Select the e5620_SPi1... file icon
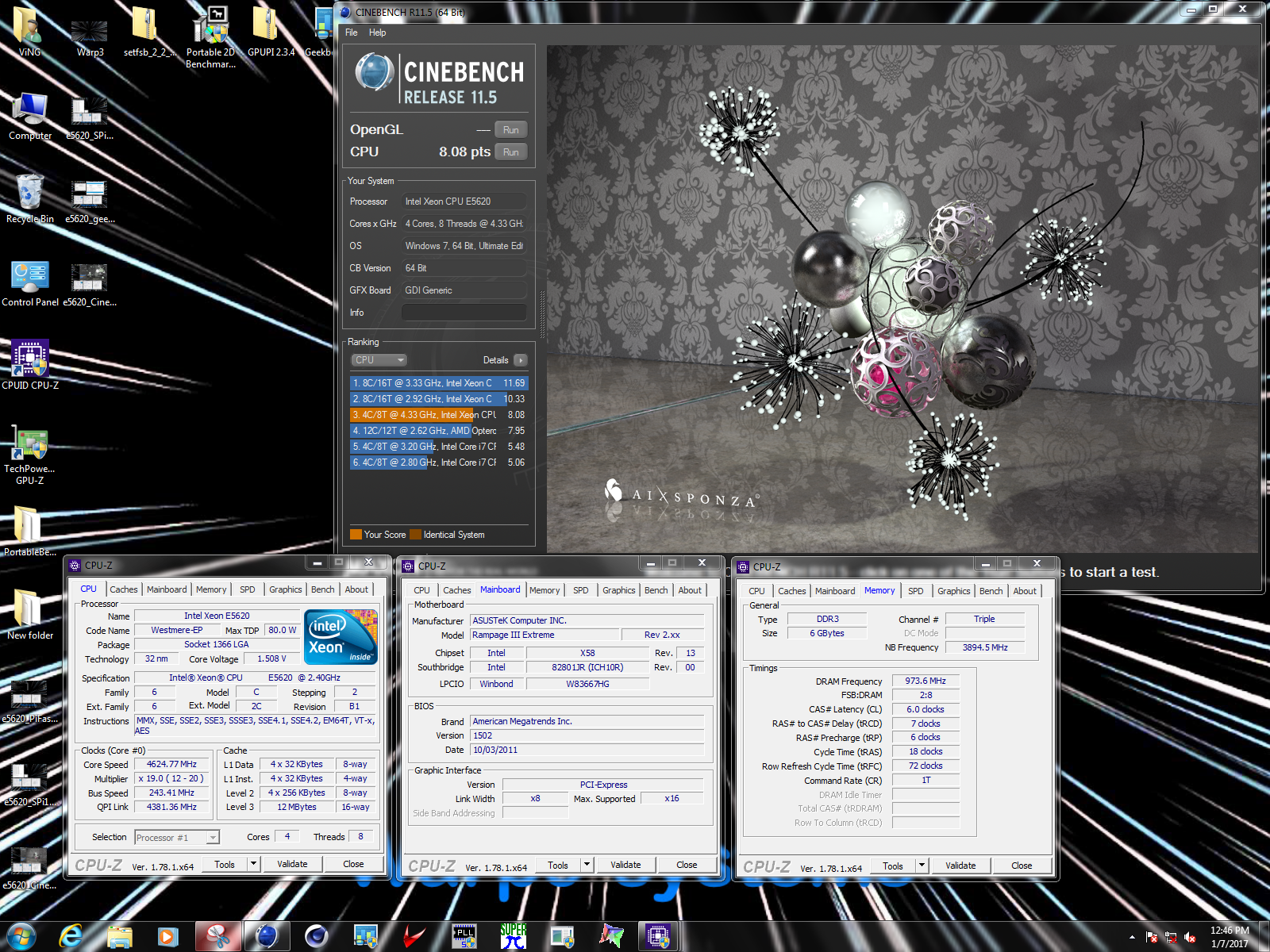Viewport: 1270px width, 952px height. click(30, 784)
